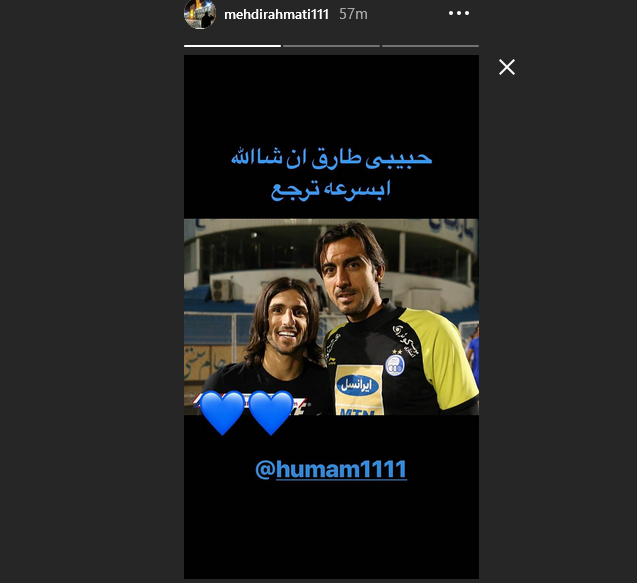Image resolution: width=637 pixels, height=583 pixels.
Task: Open the @humam1111 mention link
Action: coord(331,470)
